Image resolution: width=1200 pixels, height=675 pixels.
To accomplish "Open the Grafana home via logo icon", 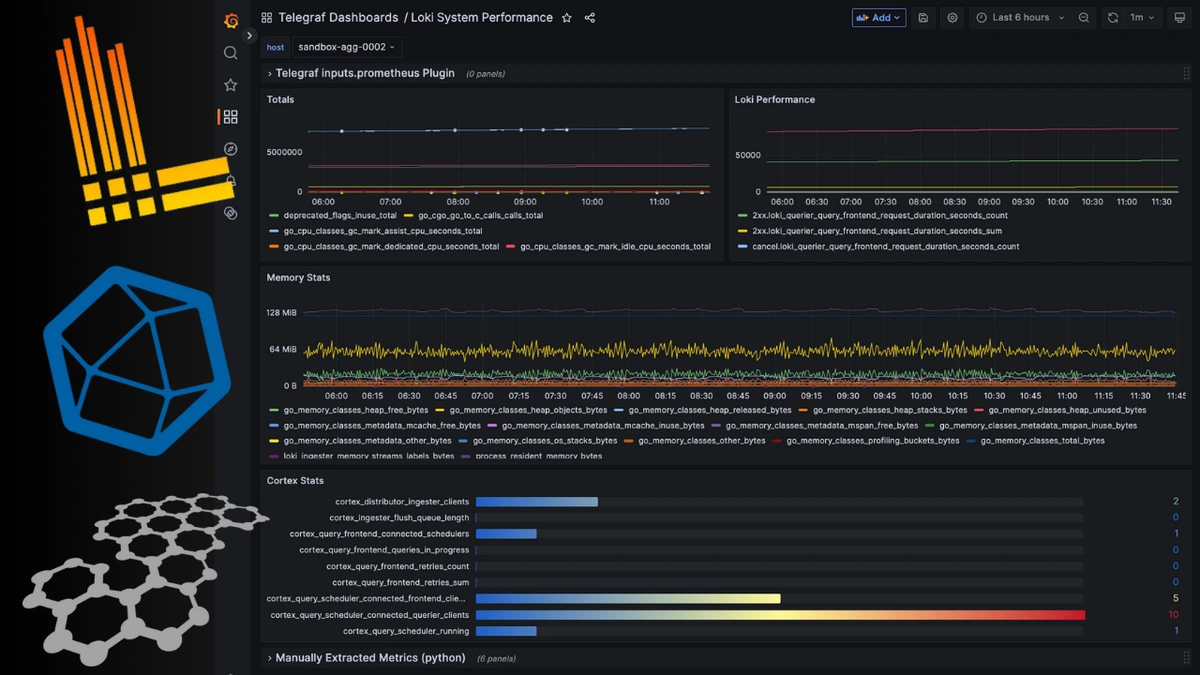I will tap(231, 20).
